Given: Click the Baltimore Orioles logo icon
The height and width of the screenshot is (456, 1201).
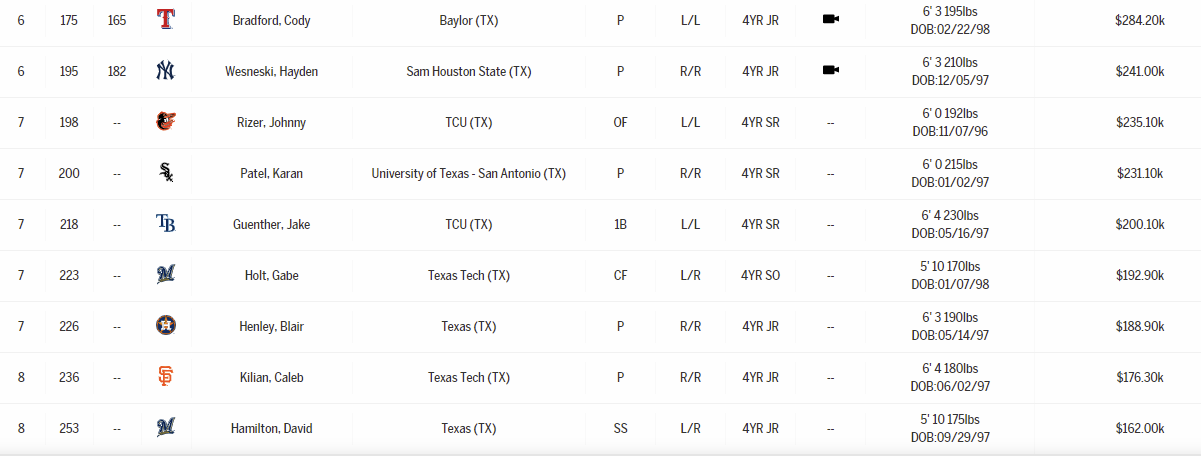Looking at the screenshot, I should coord(165,122).
